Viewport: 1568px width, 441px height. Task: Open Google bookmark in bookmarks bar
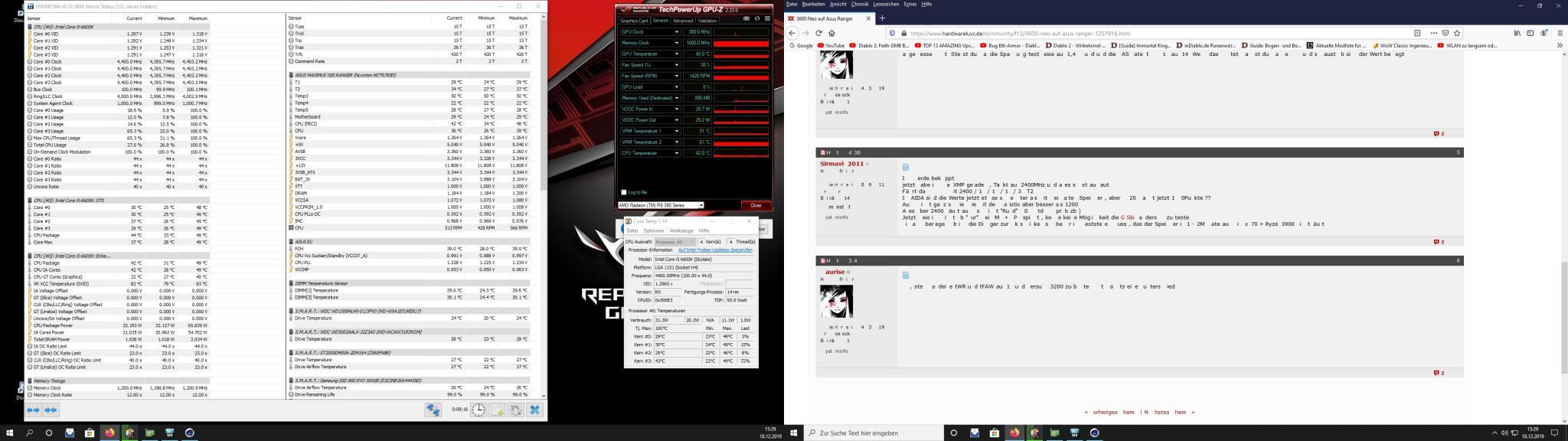click(x=801, y=45)
